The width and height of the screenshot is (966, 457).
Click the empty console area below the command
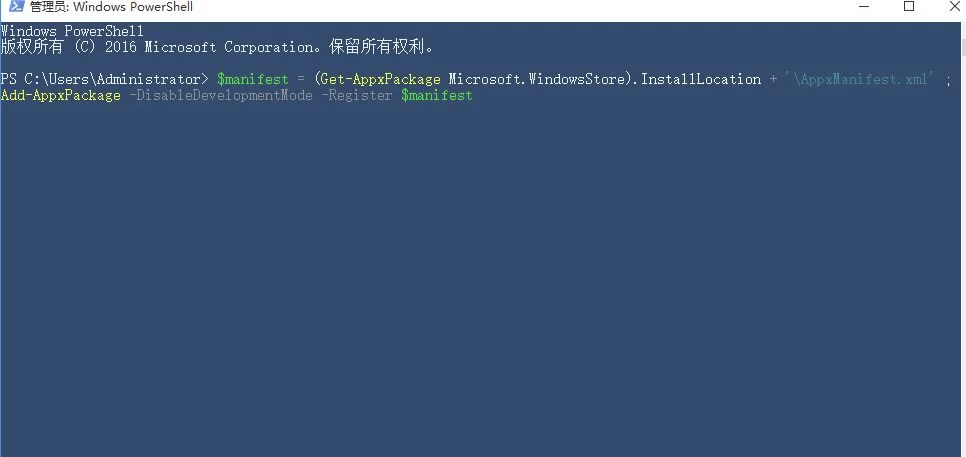coord(479,277)
